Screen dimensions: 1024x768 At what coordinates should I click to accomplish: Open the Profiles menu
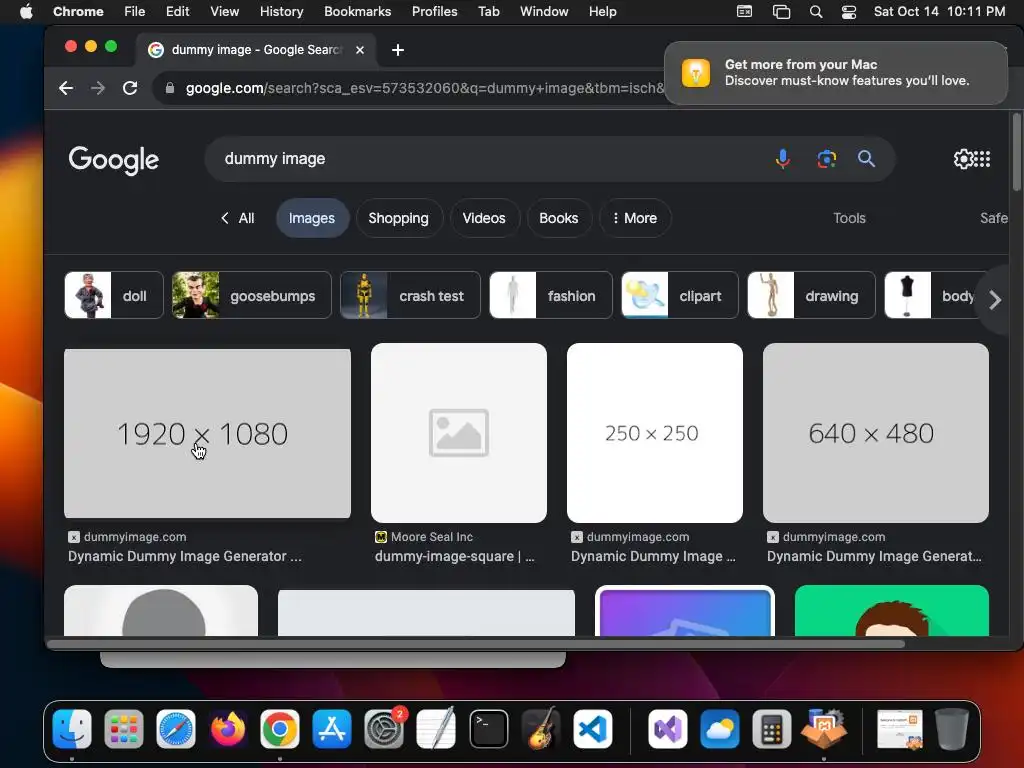[434, 12]
